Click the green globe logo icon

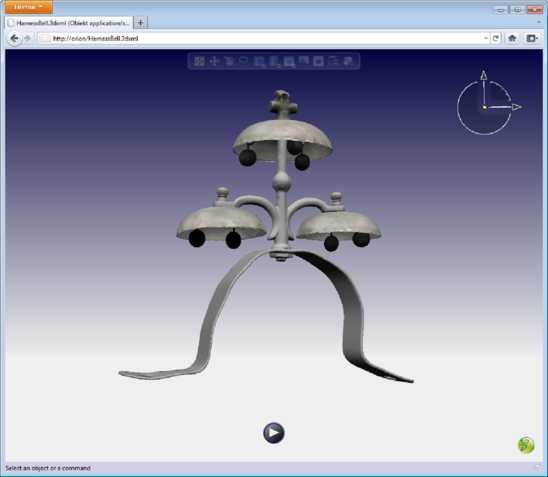[526, 445]
